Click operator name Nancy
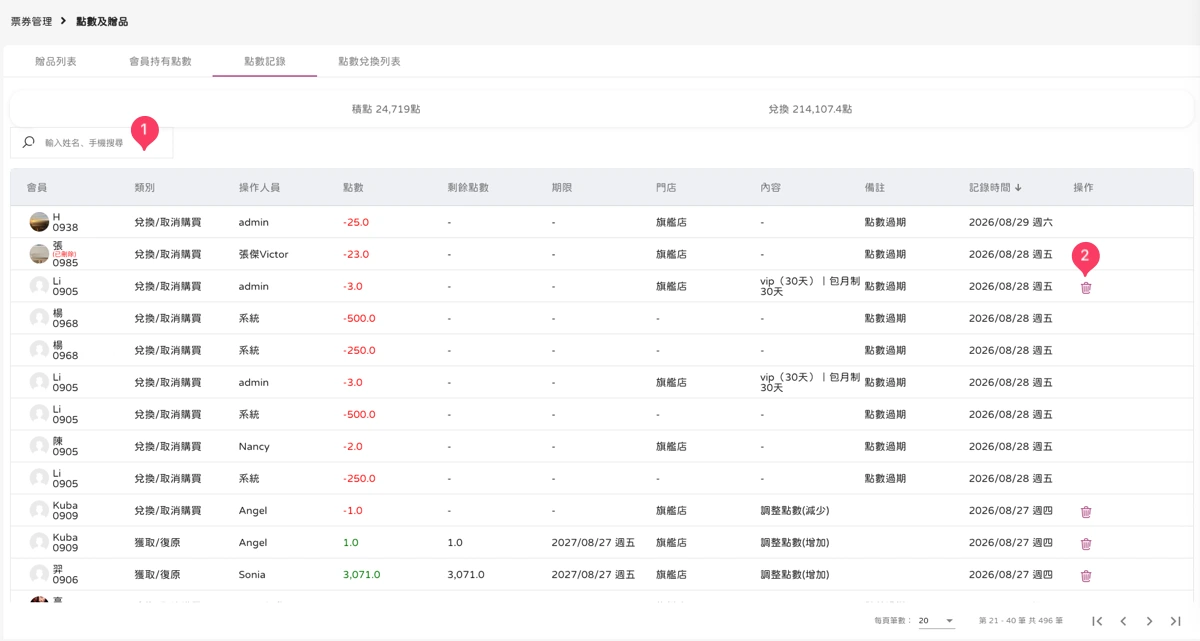The image size is (1200, 641). 254,446
